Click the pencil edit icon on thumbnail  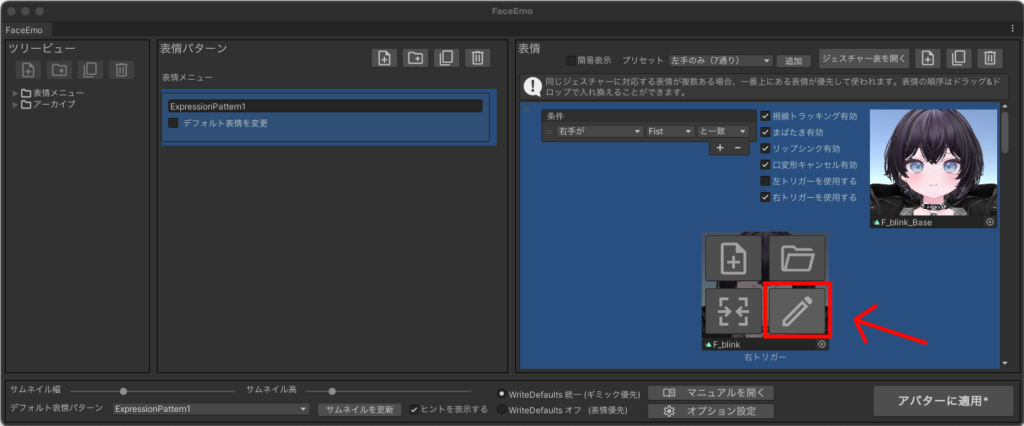796,310
